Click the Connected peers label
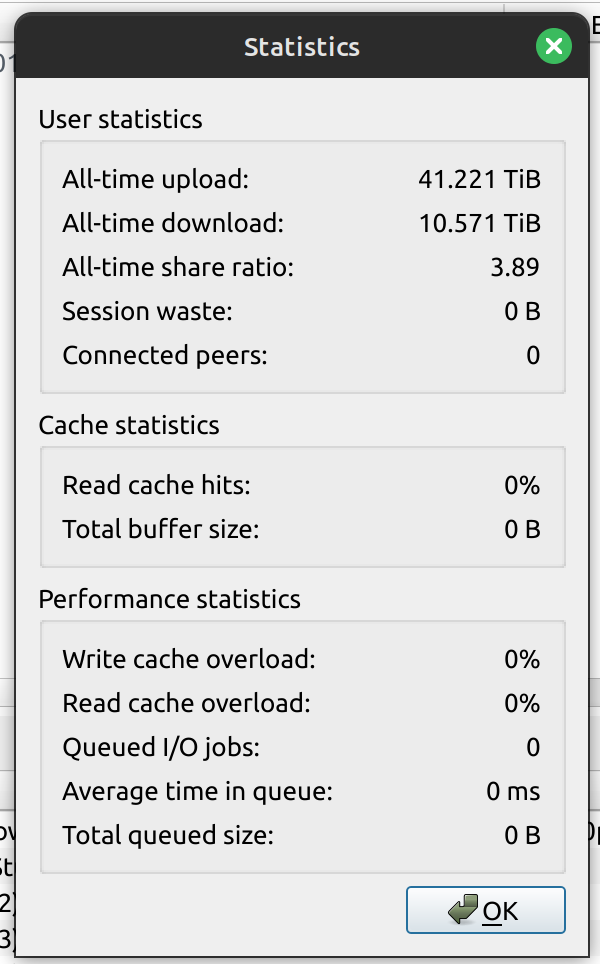Image resolution: width=600 pixels, height=964 pixels. click(x=165, y=355)
